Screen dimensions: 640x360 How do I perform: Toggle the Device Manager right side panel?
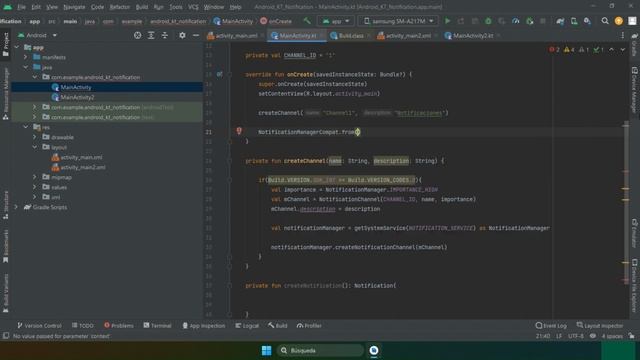pos(634,90)
